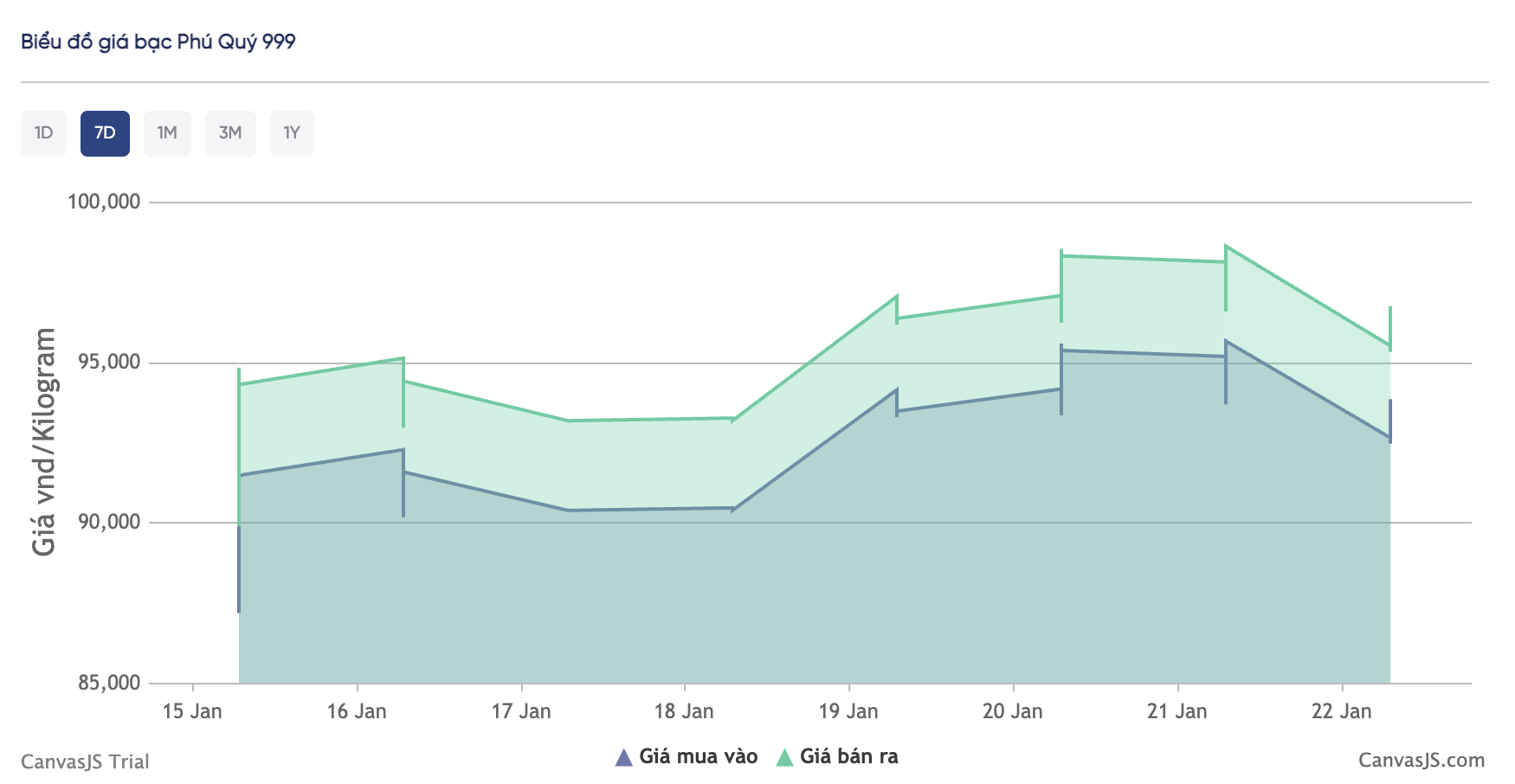
Task: Click the chart title 'Biểu đồ giá bạc Phú Quý 999'
Action: [158, 42]
